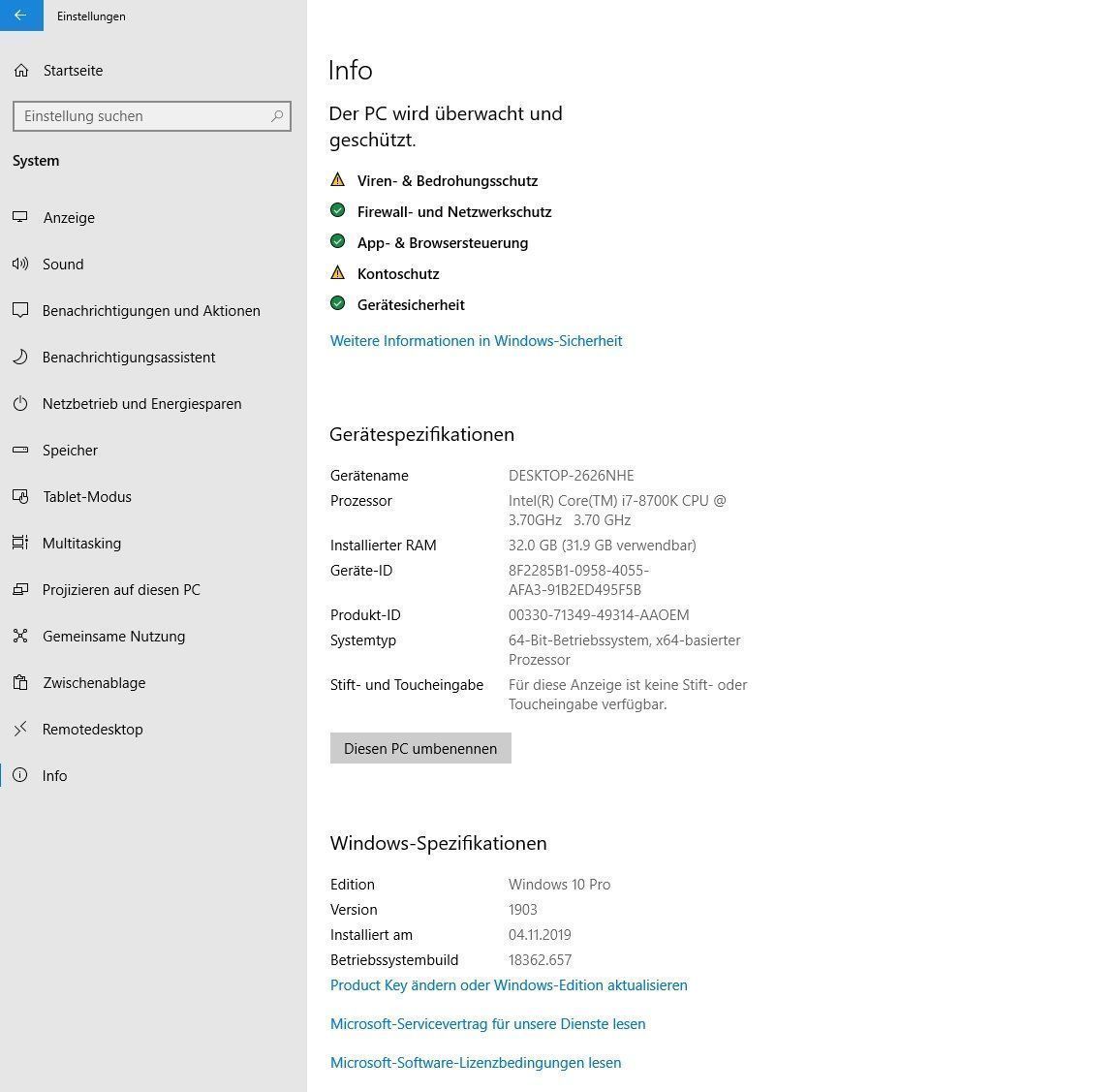Open Product Key ändern oder Windows-Edition aktualisieren
This screenshot has height=1092, width=1117.
[509, 985]
